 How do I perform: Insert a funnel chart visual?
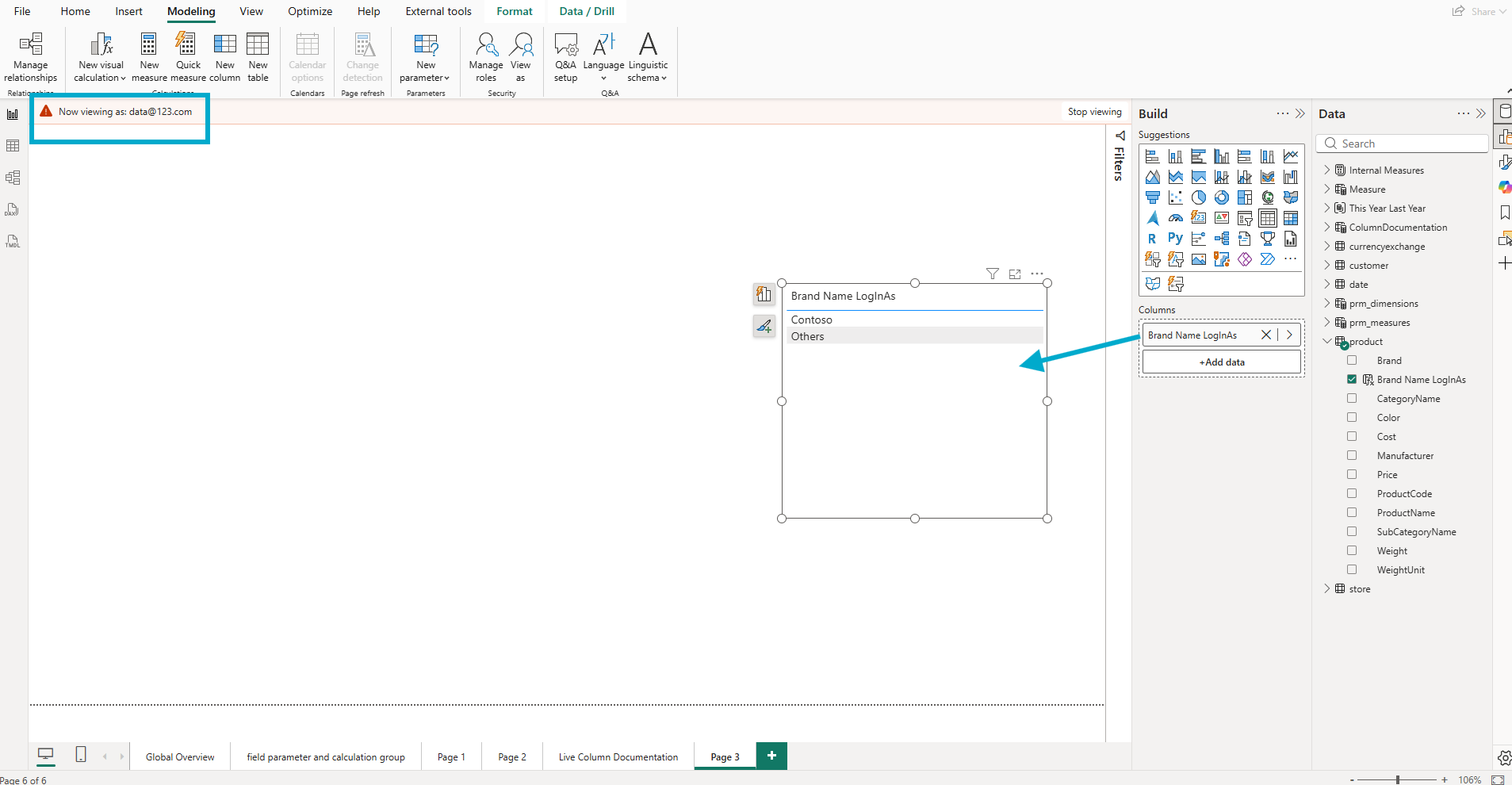click(1152, 197)
